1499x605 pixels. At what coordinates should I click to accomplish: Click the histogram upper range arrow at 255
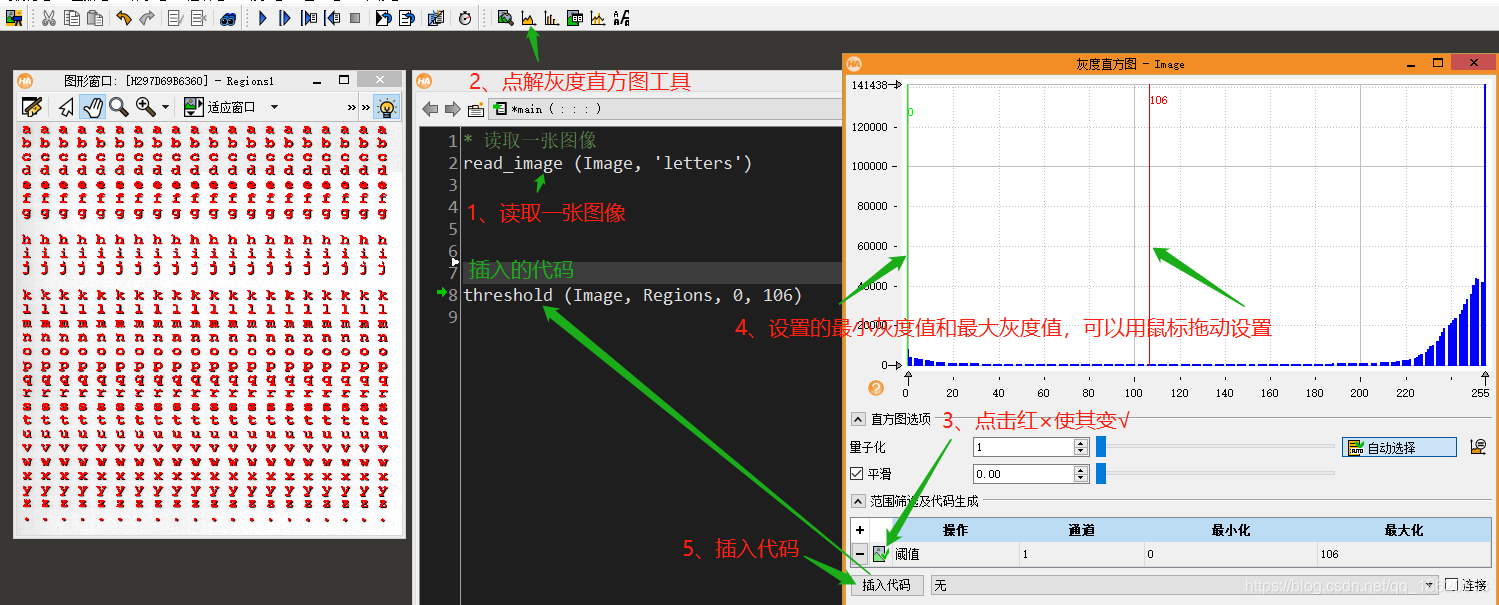pyautogui.click(x=1486, y=377)
